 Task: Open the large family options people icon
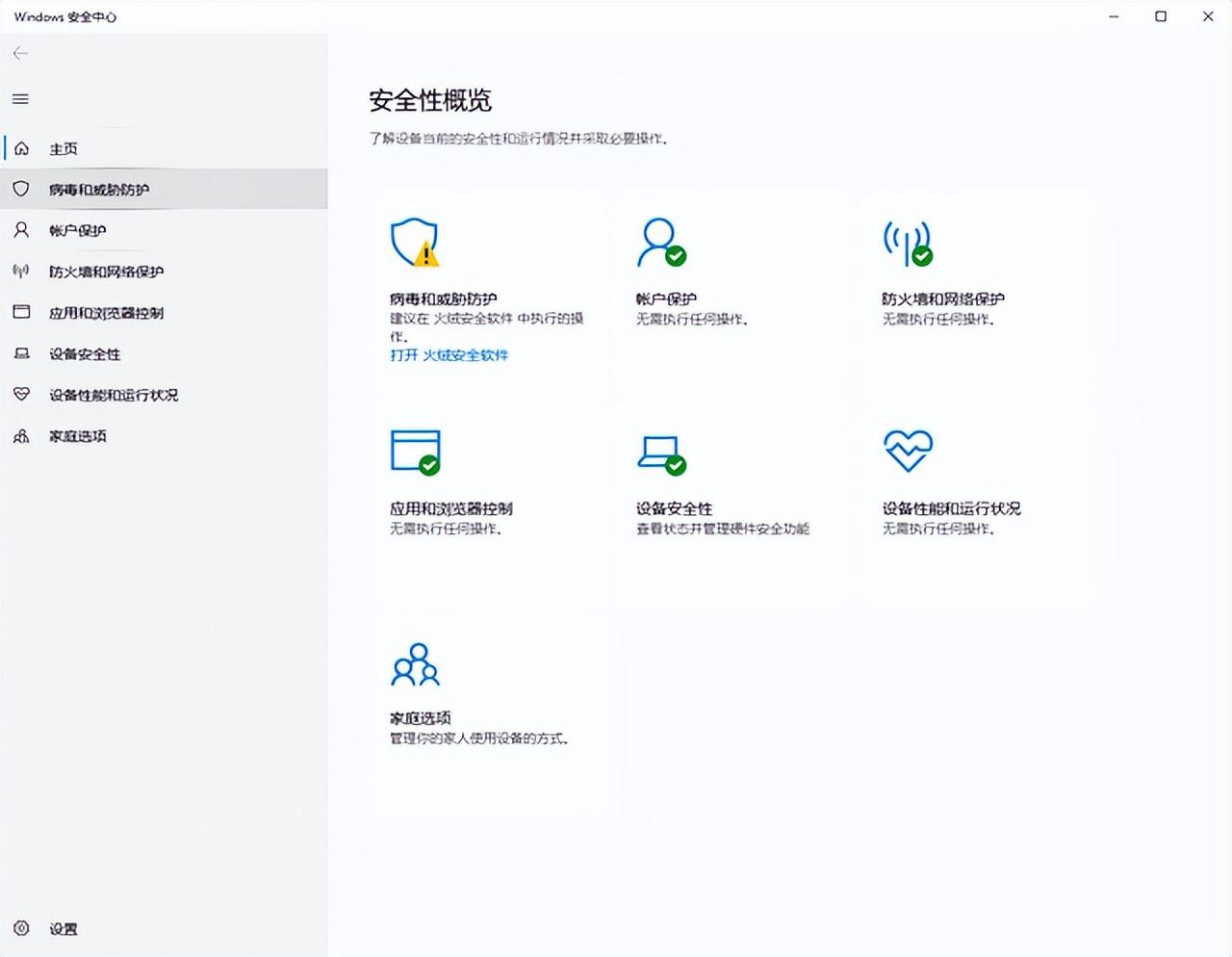(415, 664)
